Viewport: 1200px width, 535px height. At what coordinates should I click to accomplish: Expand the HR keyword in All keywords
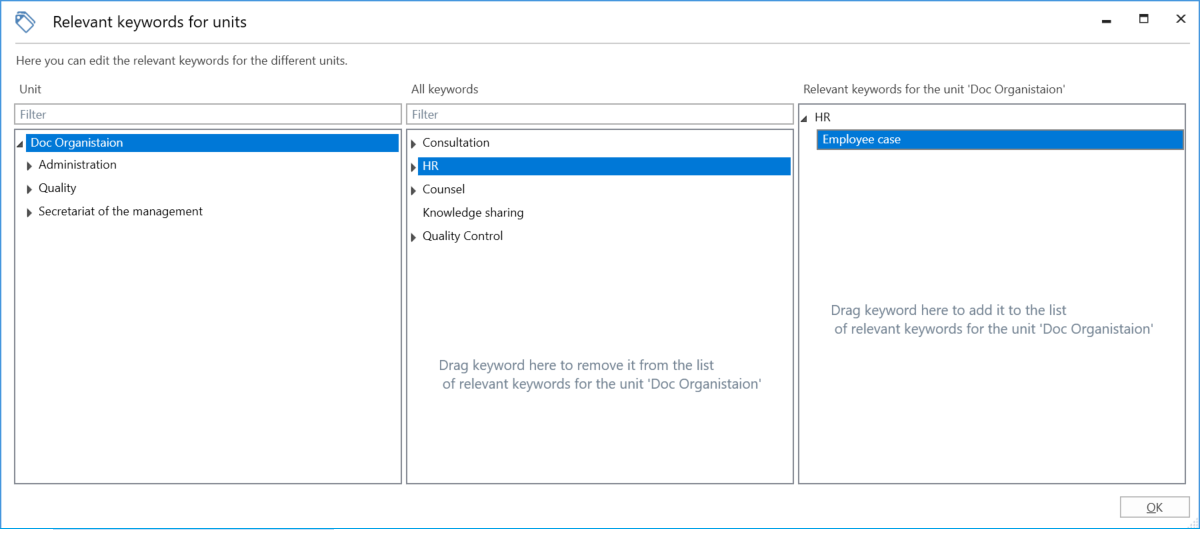414,167
